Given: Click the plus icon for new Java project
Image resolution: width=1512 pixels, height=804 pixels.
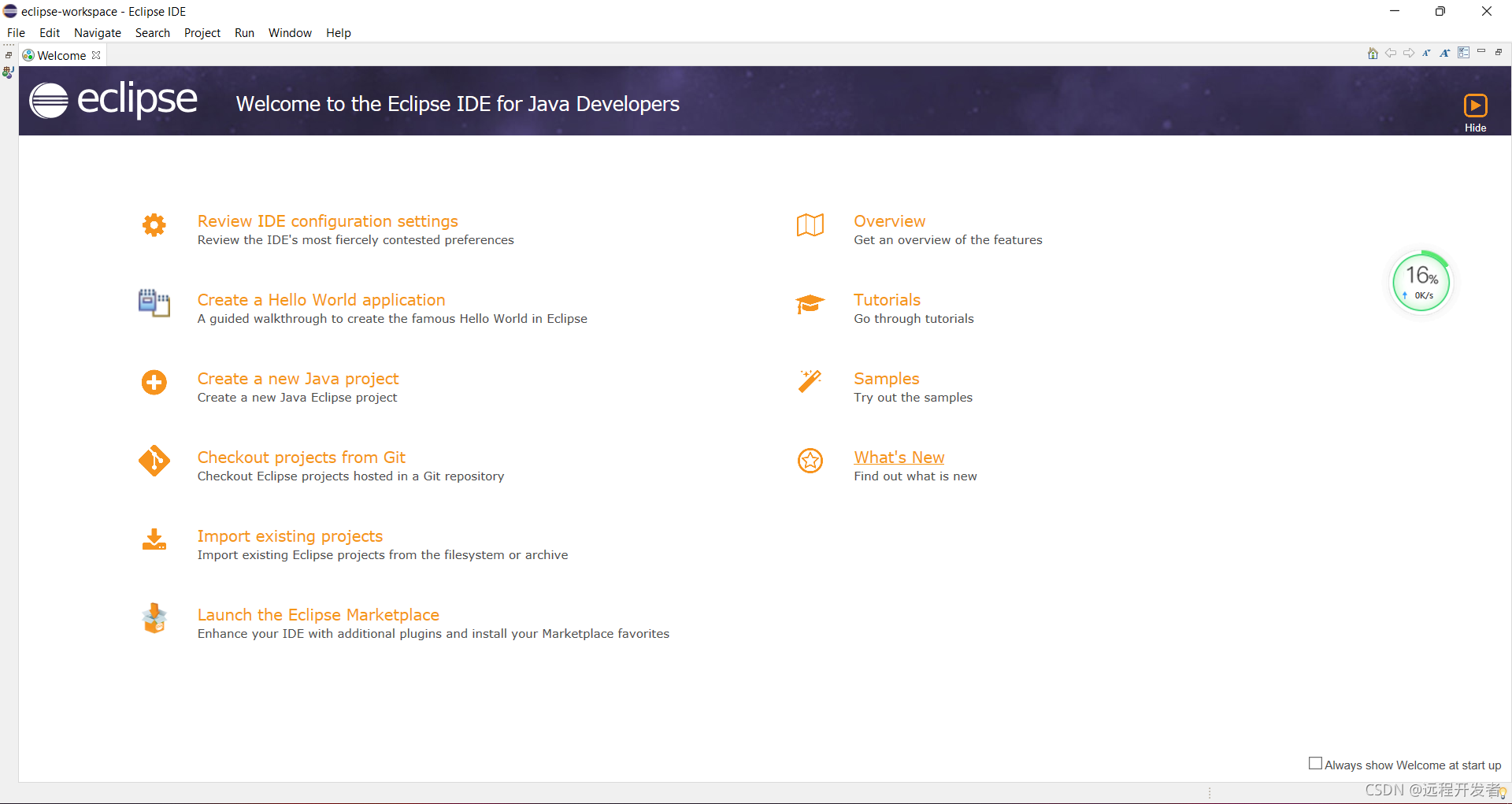Looking at the screenshot, I should [154, 383].
